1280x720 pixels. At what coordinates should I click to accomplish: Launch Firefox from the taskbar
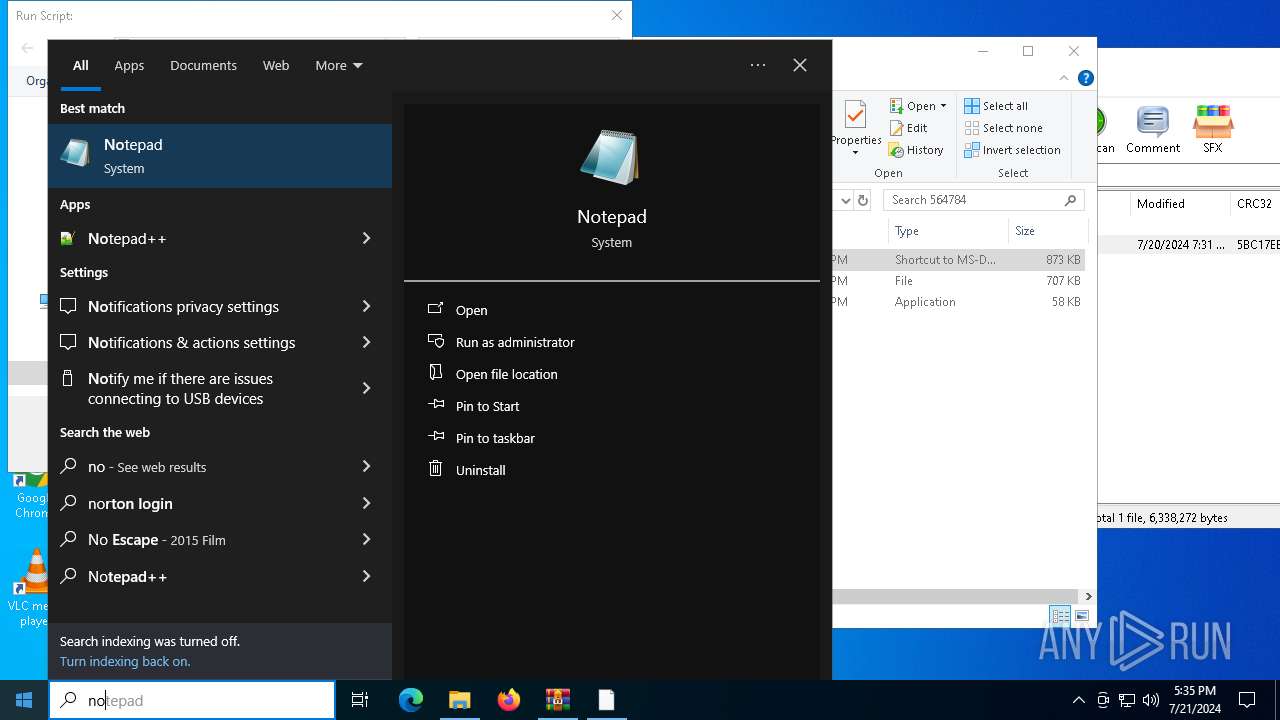[x=509, y=700]
